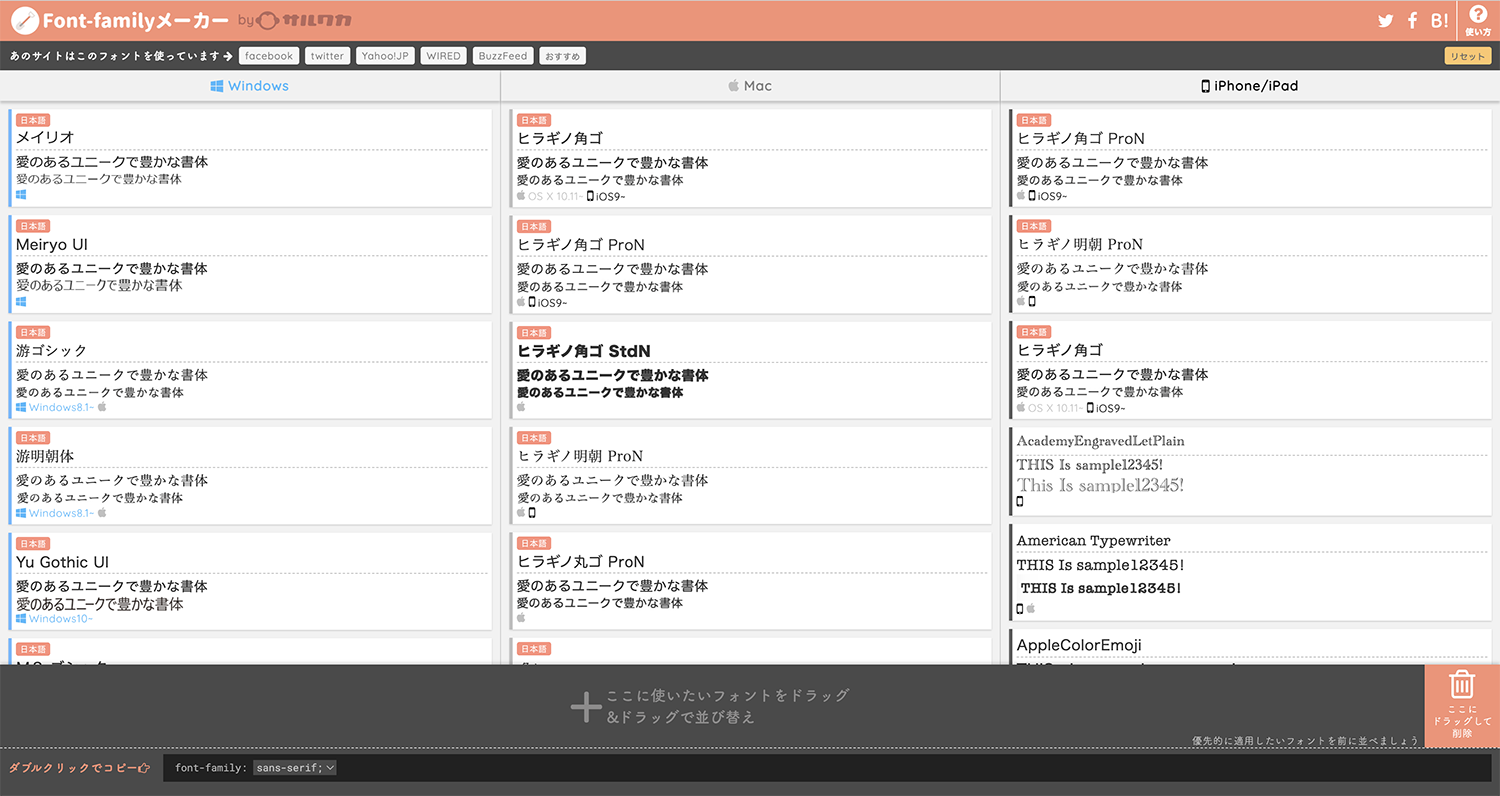Viewport: 1500px width, 796px height.
Task: Click the plus icon in drop zone
Action: click(x=586, y=708)
